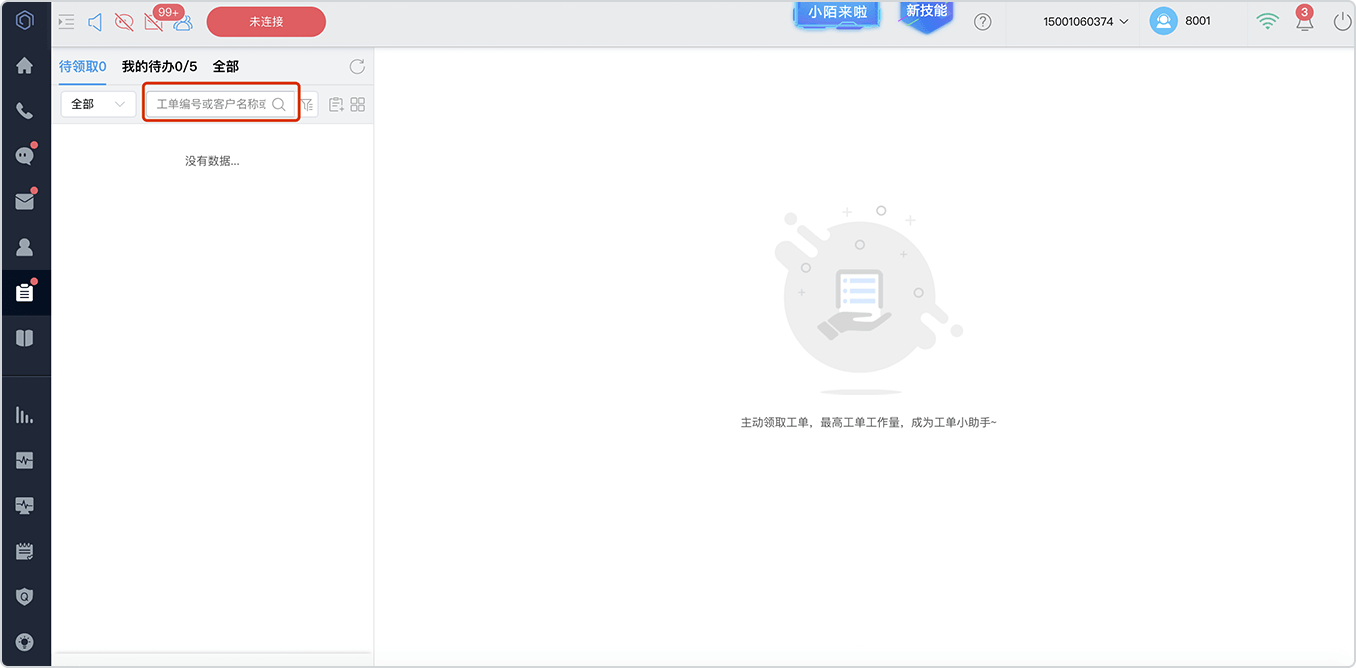
Task: Click the red 未连接 status button
Action: point(266,22)
